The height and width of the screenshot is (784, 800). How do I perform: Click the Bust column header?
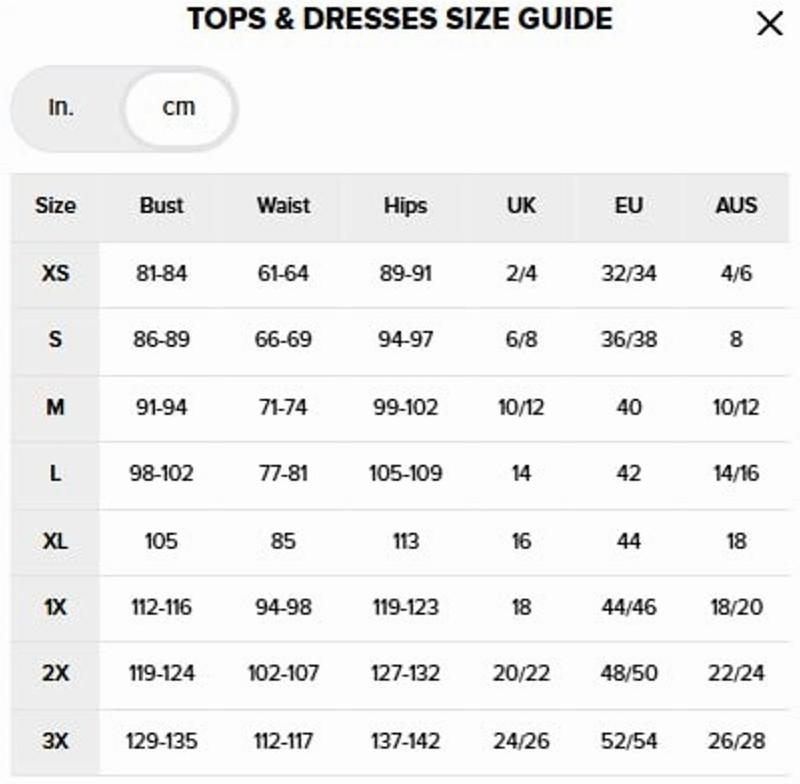pyautogui.click(x=161, y=206)
